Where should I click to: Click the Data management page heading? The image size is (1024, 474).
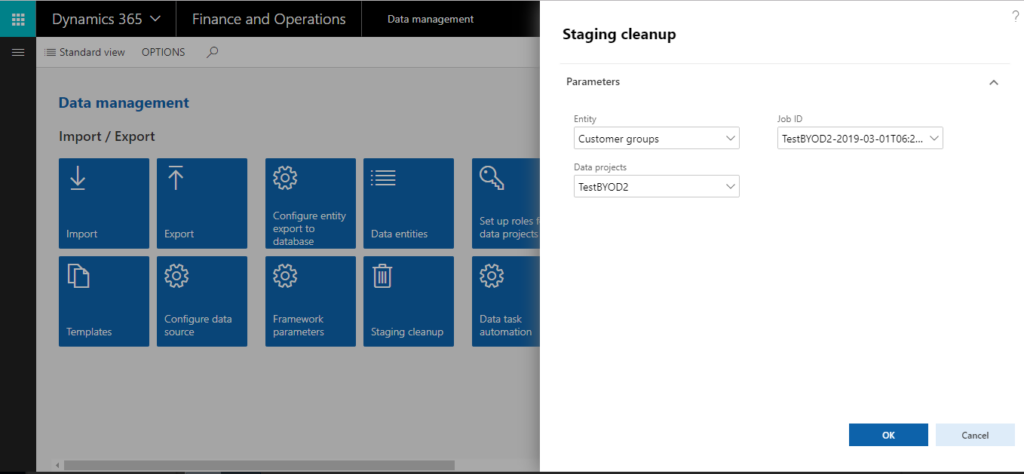[123, 103]
